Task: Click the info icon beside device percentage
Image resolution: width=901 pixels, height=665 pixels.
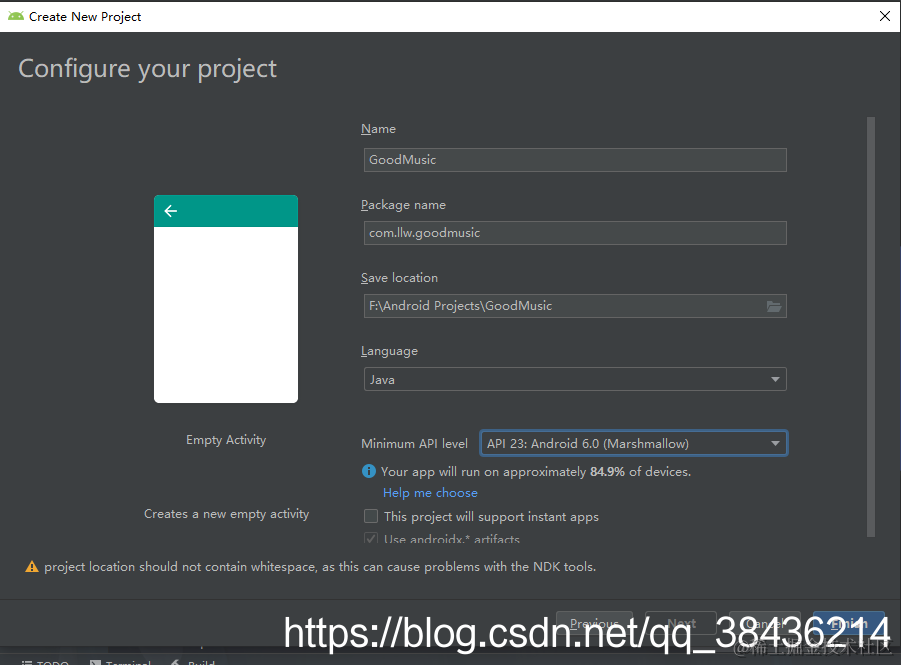Action: (x=369, y=471)
